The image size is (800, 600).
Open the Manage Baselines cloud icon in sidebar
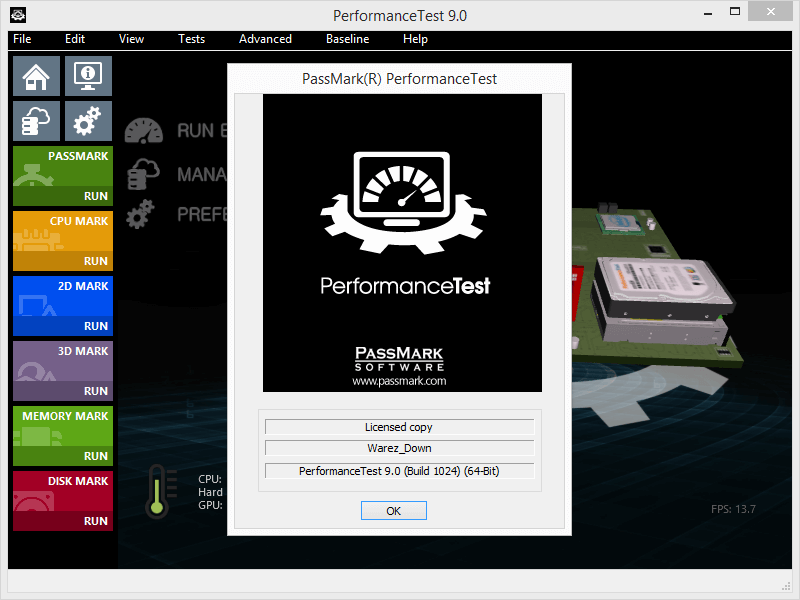point(36,121)
